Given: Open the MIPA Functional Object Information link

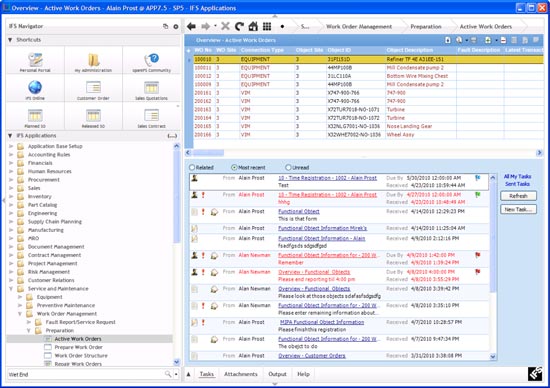Looking at the screenshot, I should pyautogui.click(x=322, y=322).
